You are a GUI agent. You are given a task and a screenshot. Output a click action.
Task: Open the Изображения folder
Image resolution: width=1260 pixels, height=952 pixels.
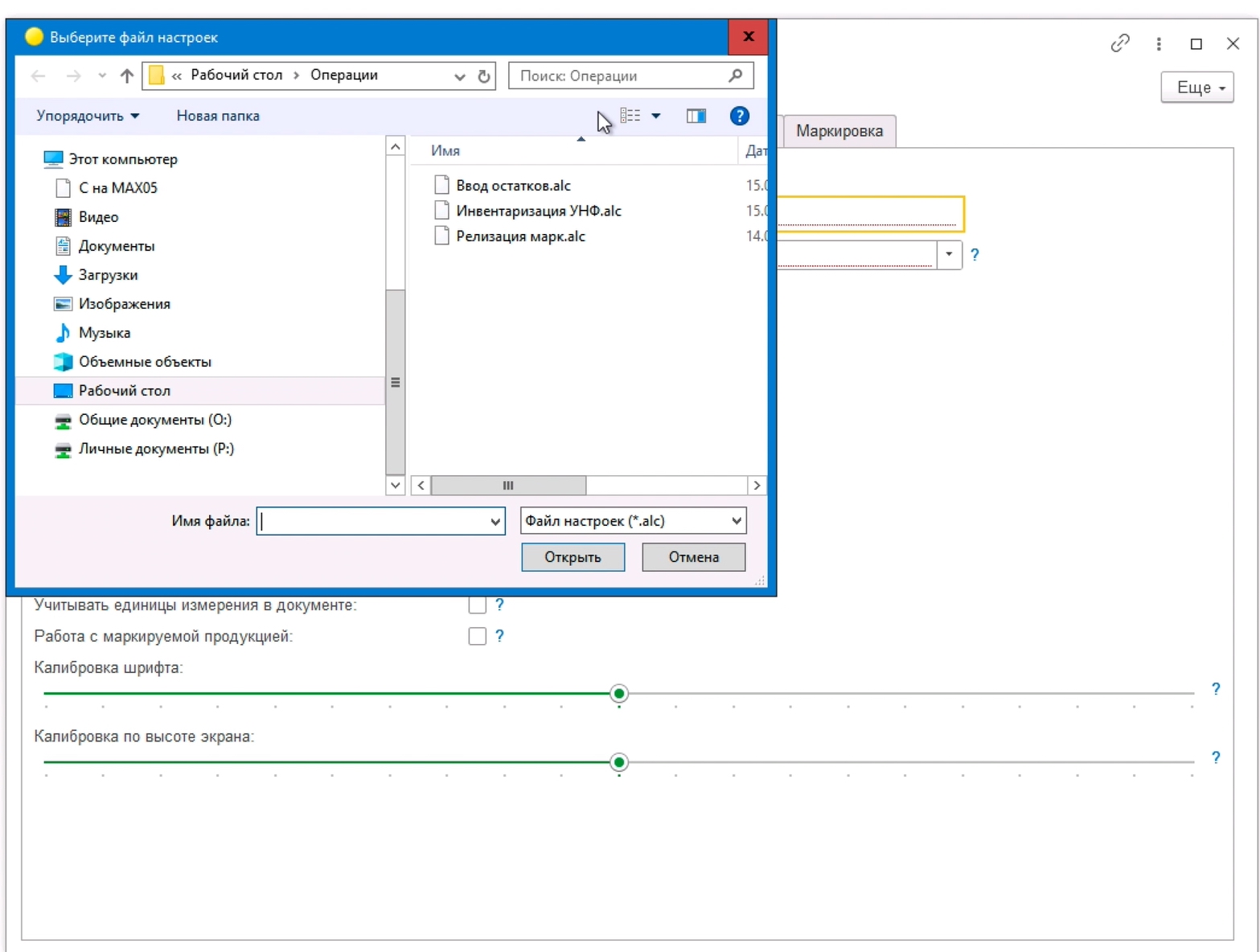point(112,304)
